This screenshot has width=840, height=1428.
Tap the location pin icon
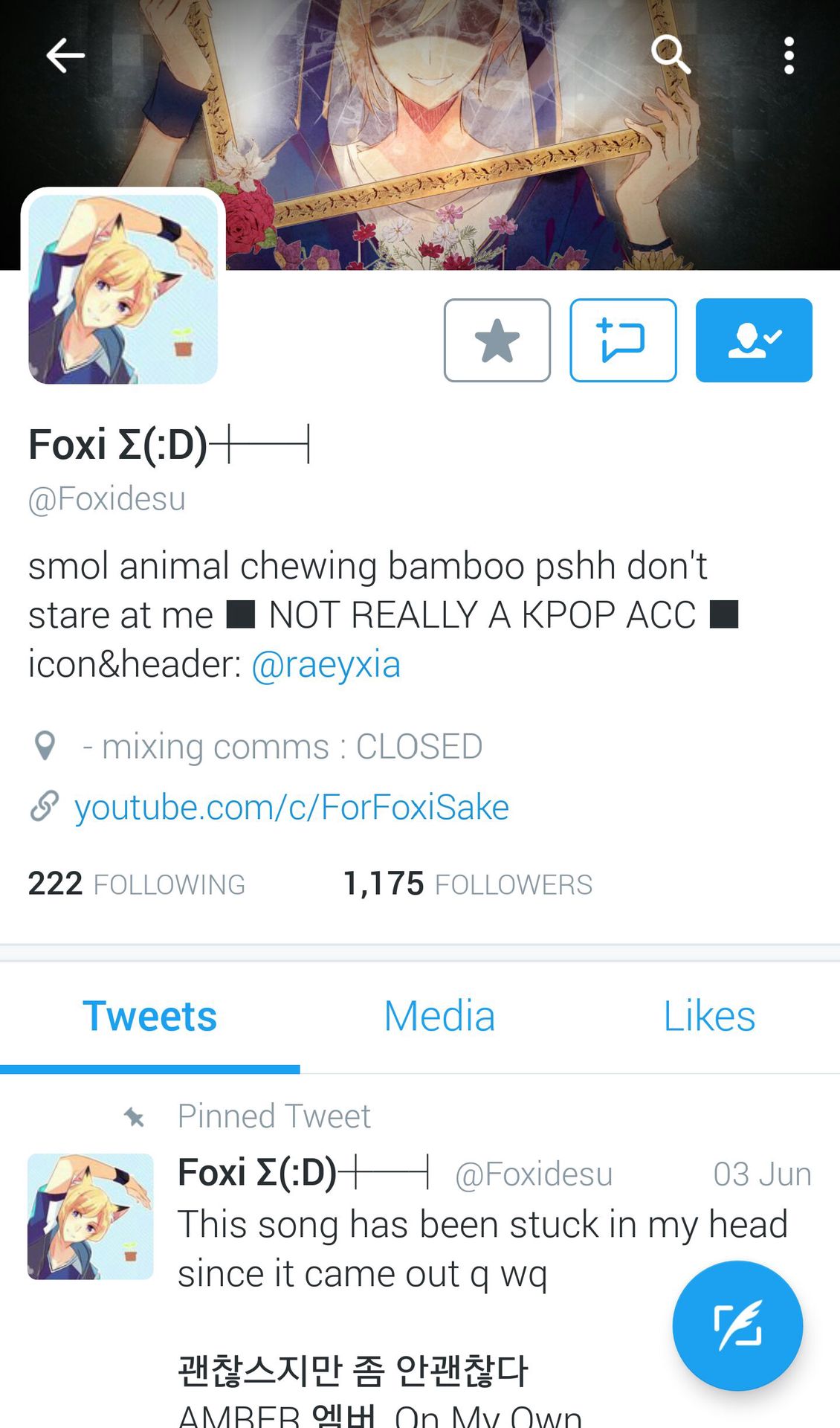(x=45, y=746)
